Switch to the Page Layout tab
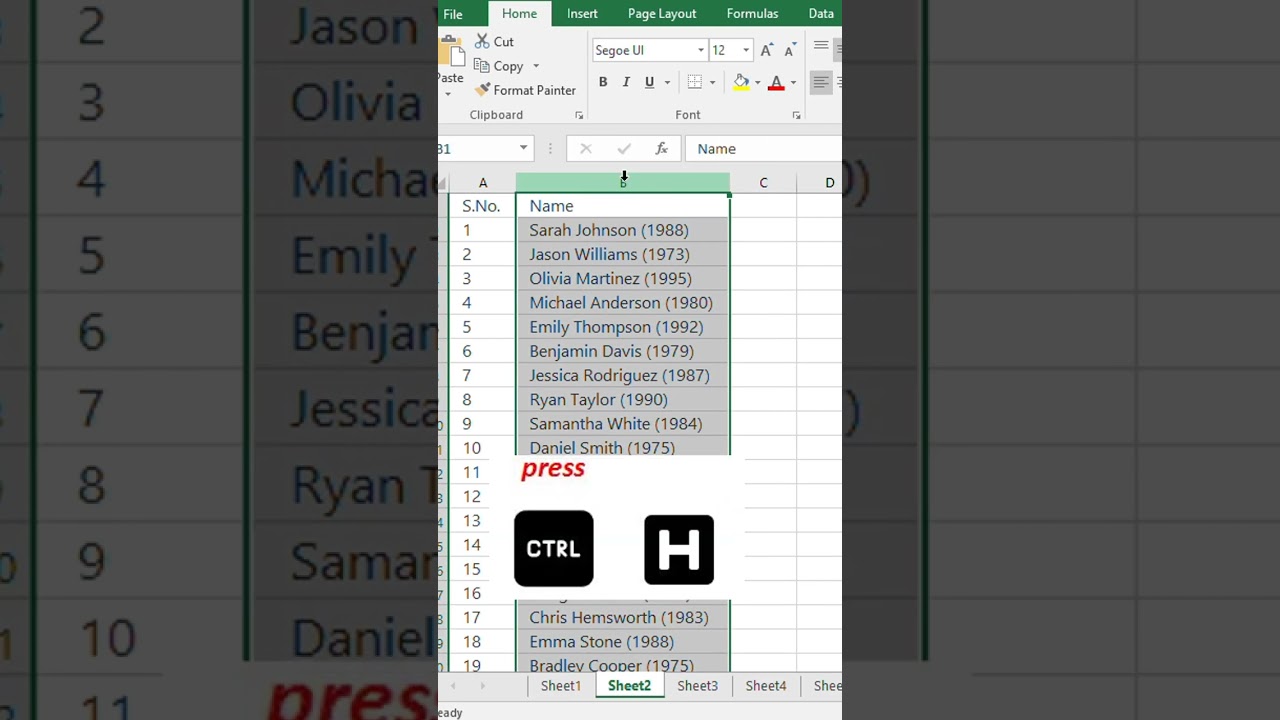Image resolution: width=1280 pixels, height=720 pixels. click(662, 13)
